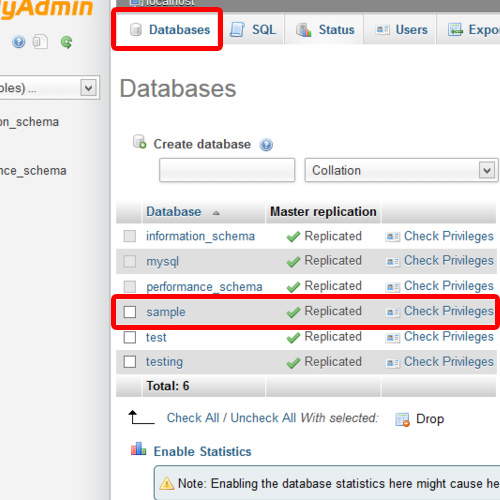Click the Drop button for selected databases
The image size is (500, 500).
tap(430, 419)
